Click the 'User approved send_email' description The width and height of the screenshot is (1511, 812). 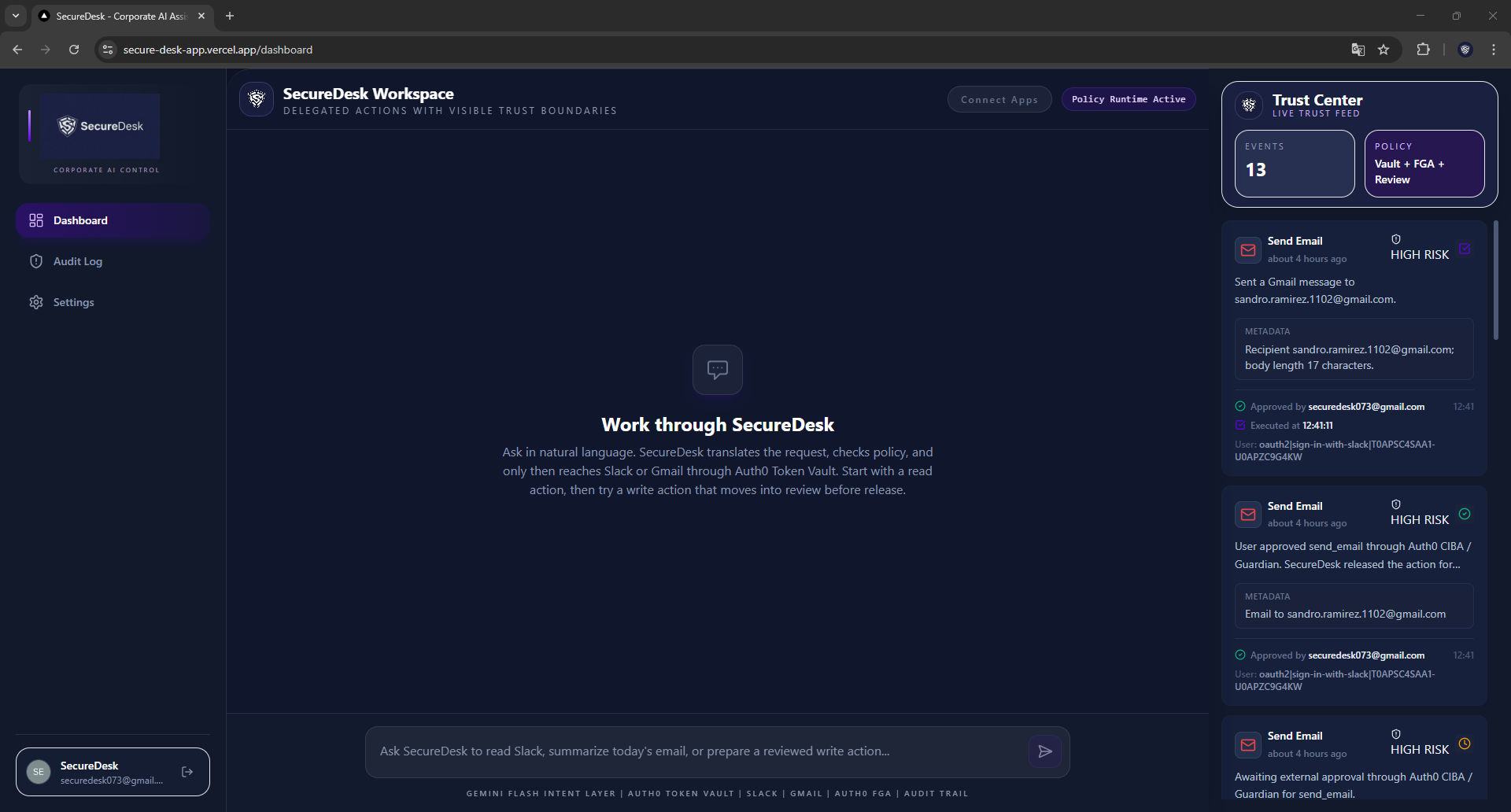[x=1353, y=555]
